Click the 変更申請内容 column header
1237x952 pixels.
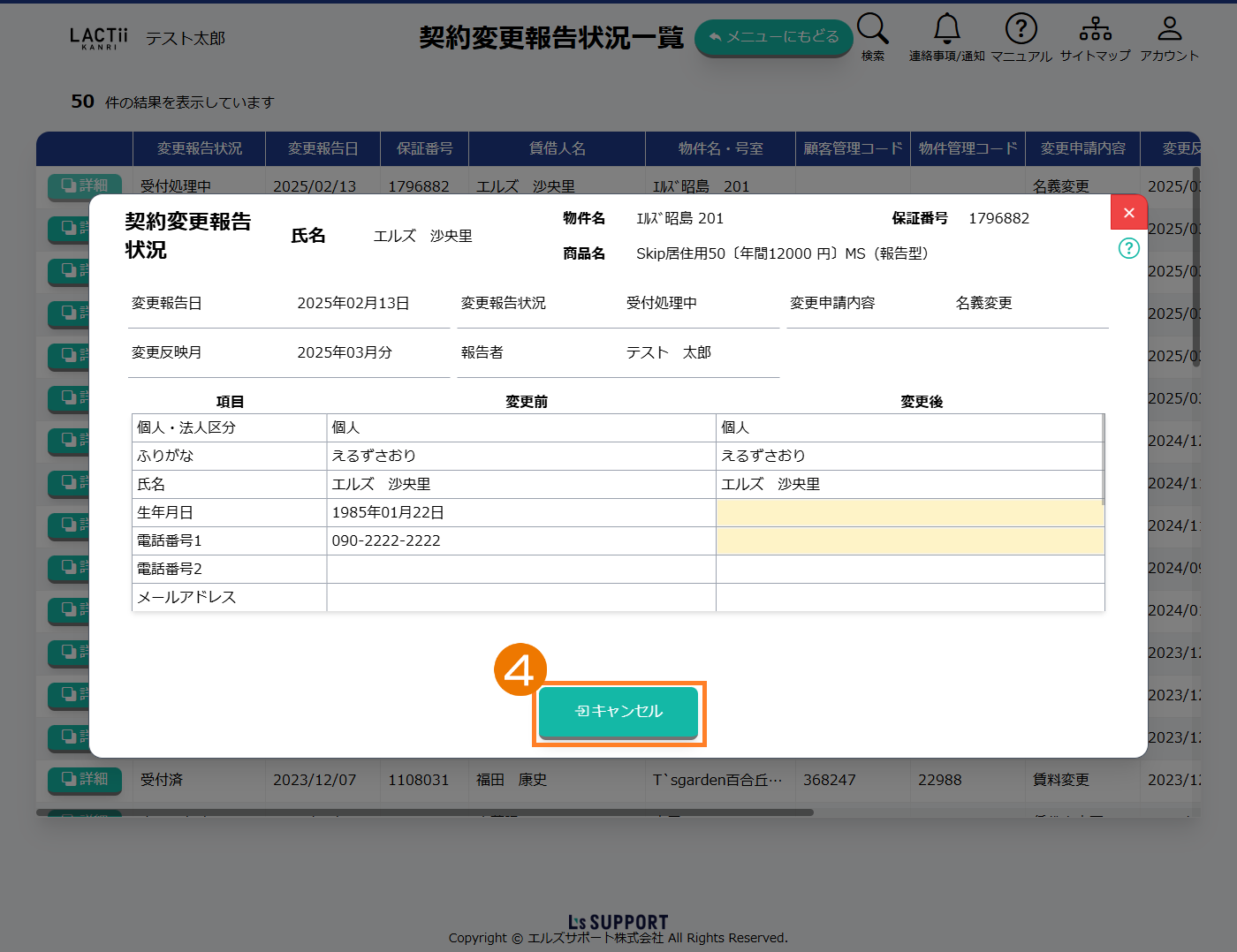[x=1082, y=148]
